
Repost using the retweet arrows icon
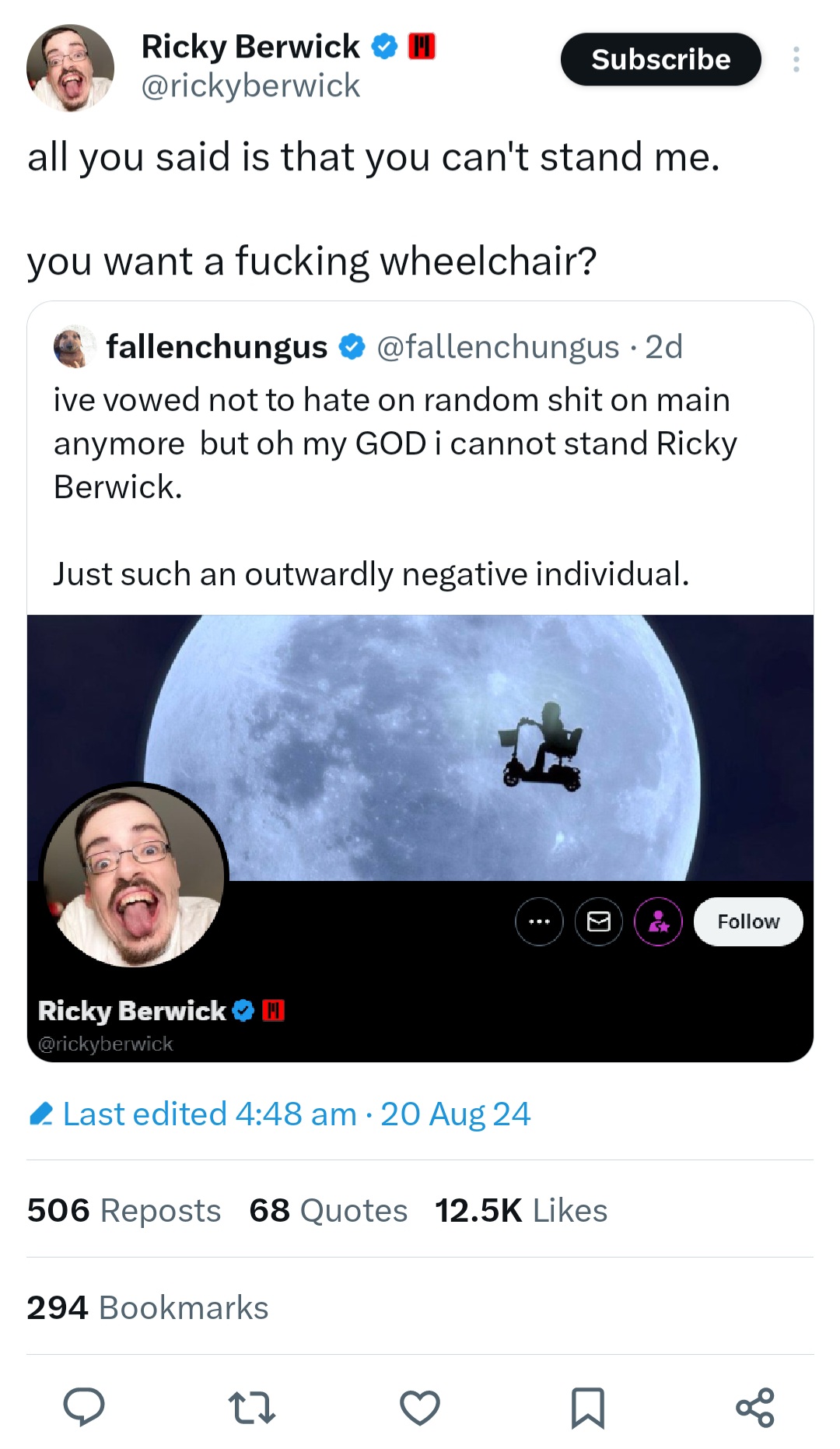(252, 1407)
